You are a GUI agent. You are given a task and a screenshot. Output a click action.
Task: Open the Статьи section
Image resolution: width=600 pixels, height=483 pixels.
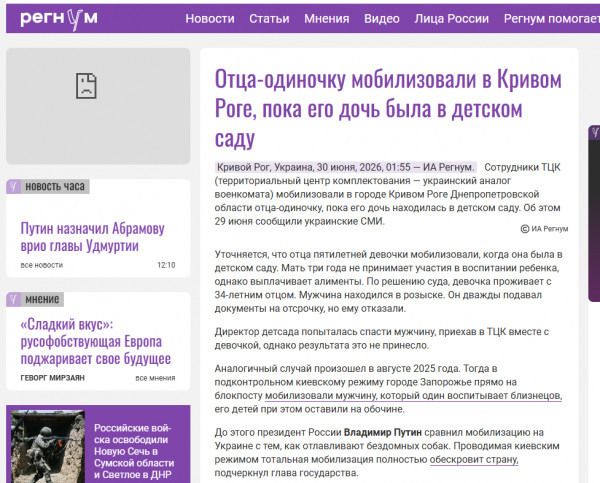269,19
